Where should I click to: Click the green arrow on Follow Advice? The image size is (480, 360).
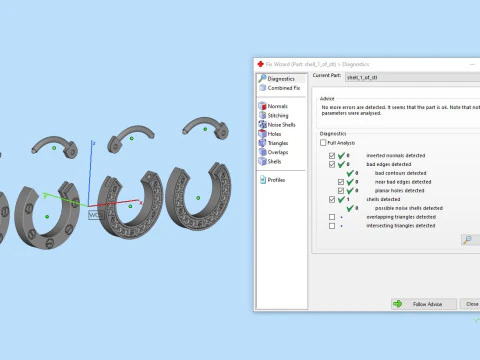(397, 304)
